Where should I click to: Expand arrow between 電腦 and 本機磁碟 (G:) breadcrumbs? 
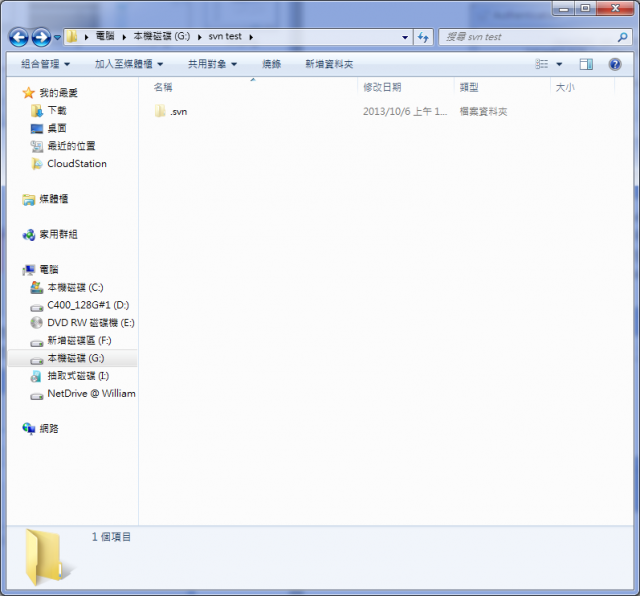[124, 37]
